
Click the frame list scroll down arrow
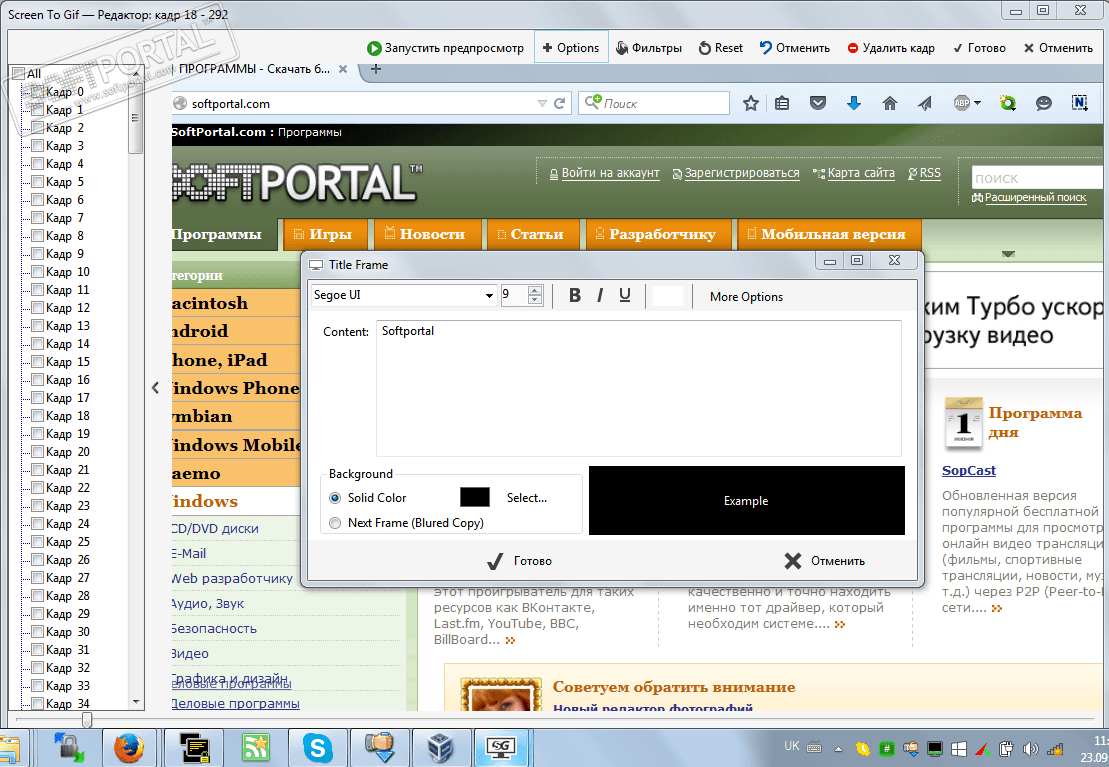coord(136,702)
